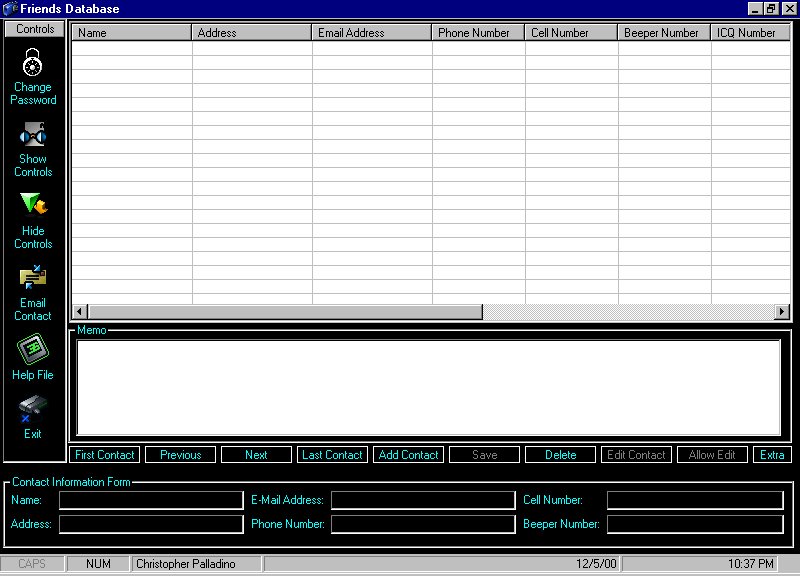
Task: Click the Phone Number column header
Action: (x=478, y=33)
